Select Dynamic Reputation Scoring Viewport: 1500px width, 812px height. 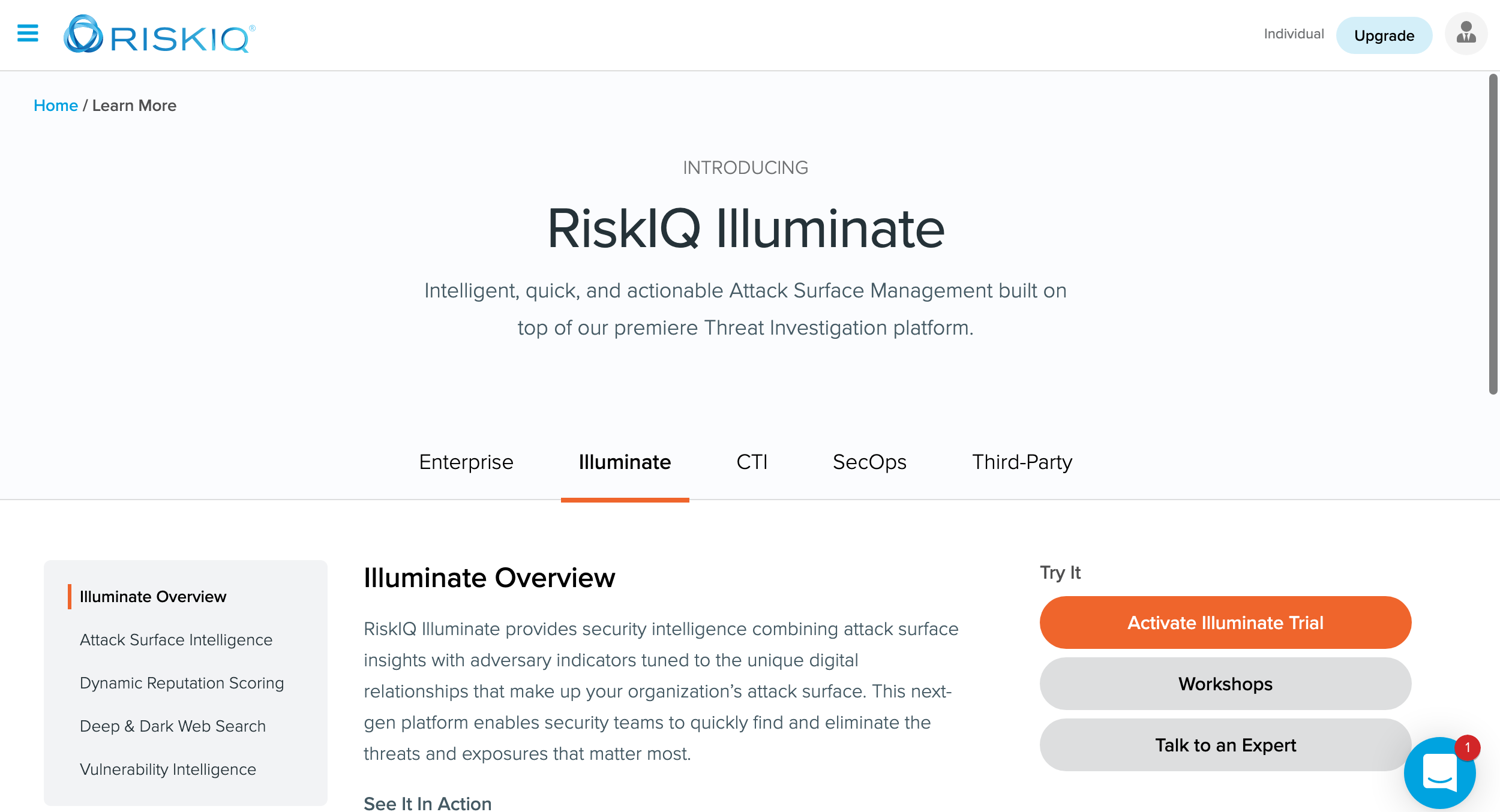tap(181, 682)
